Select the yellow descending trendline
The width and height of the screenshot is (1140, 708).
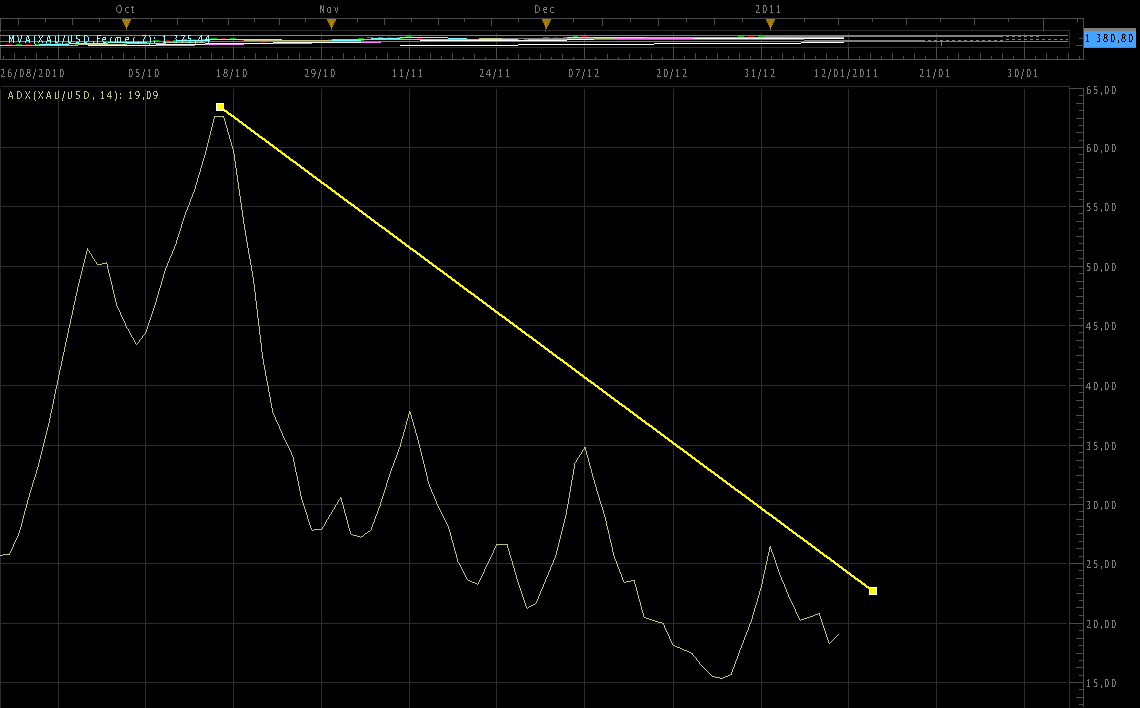click(x=546, y=349)
